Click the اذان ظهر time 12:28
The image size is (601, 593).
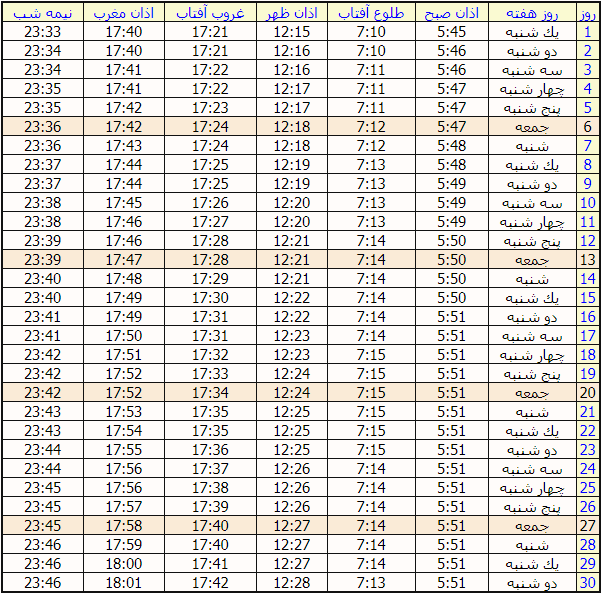pyautogui.click(x=292, y=583)
